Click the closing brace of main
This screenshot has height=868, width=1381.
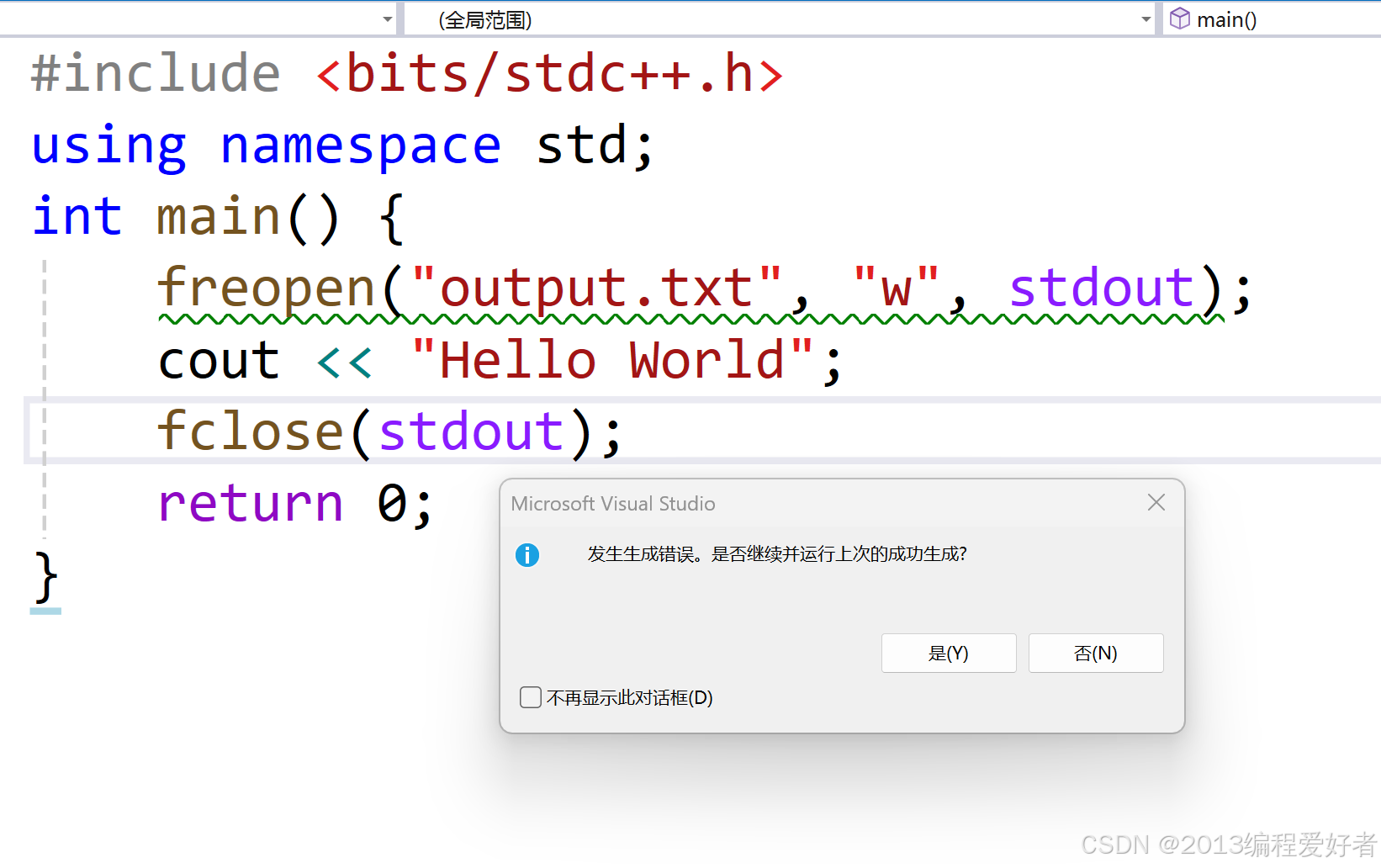[46, 578]
